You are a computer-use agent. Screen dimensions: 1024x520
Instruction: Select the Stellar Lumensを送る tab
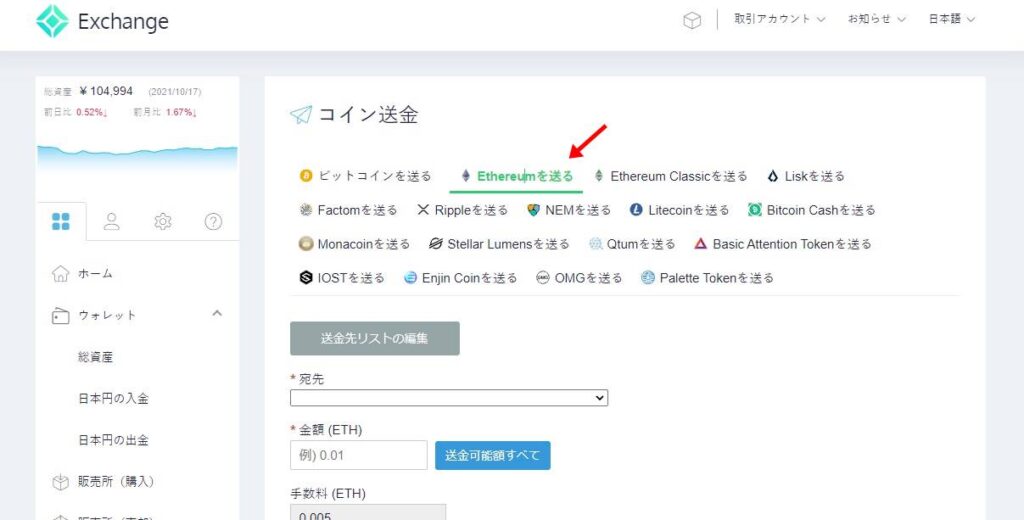(500, 244)
